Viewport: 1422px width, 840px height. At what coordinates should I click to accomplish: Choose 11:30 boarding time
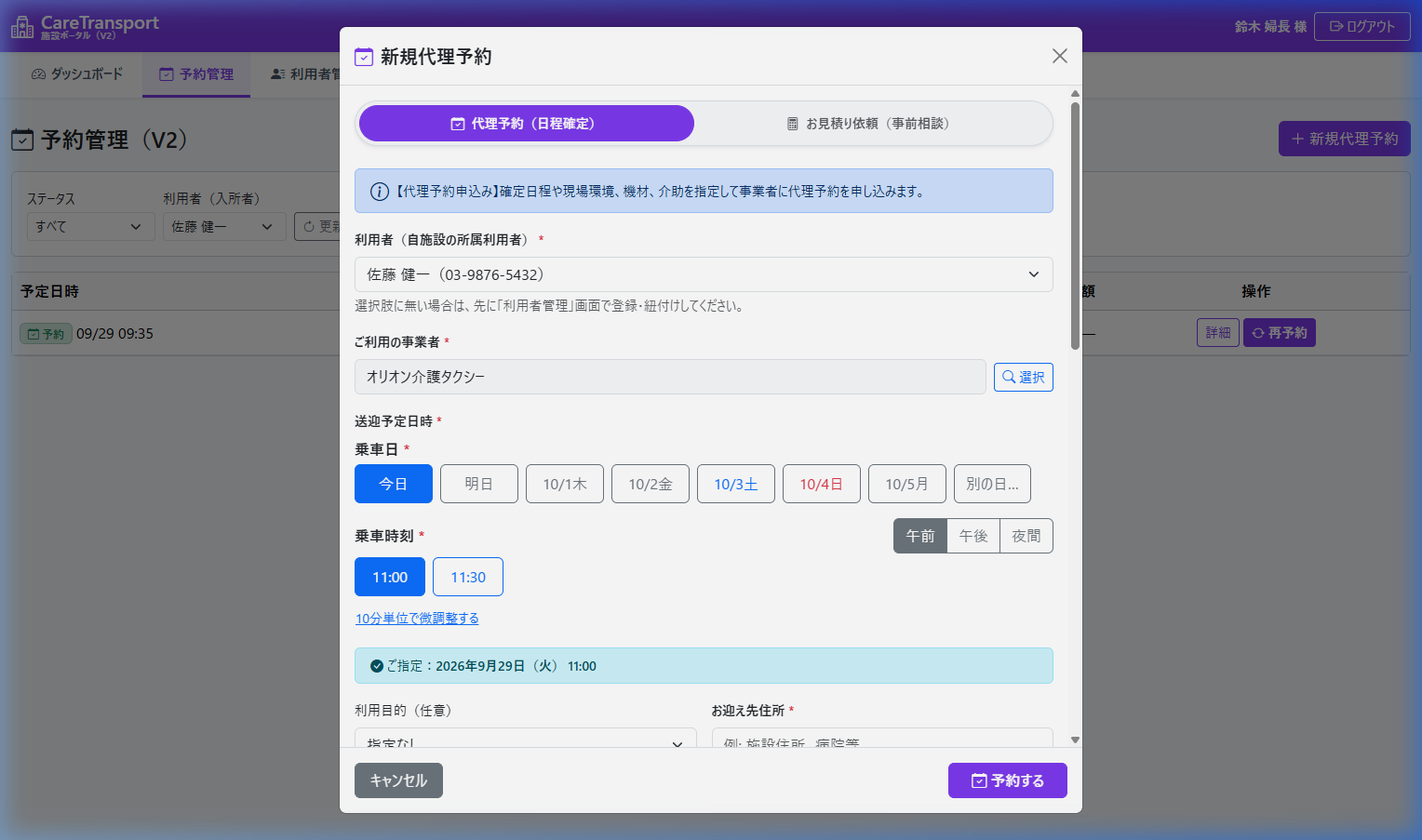click(x=468, y=577)
